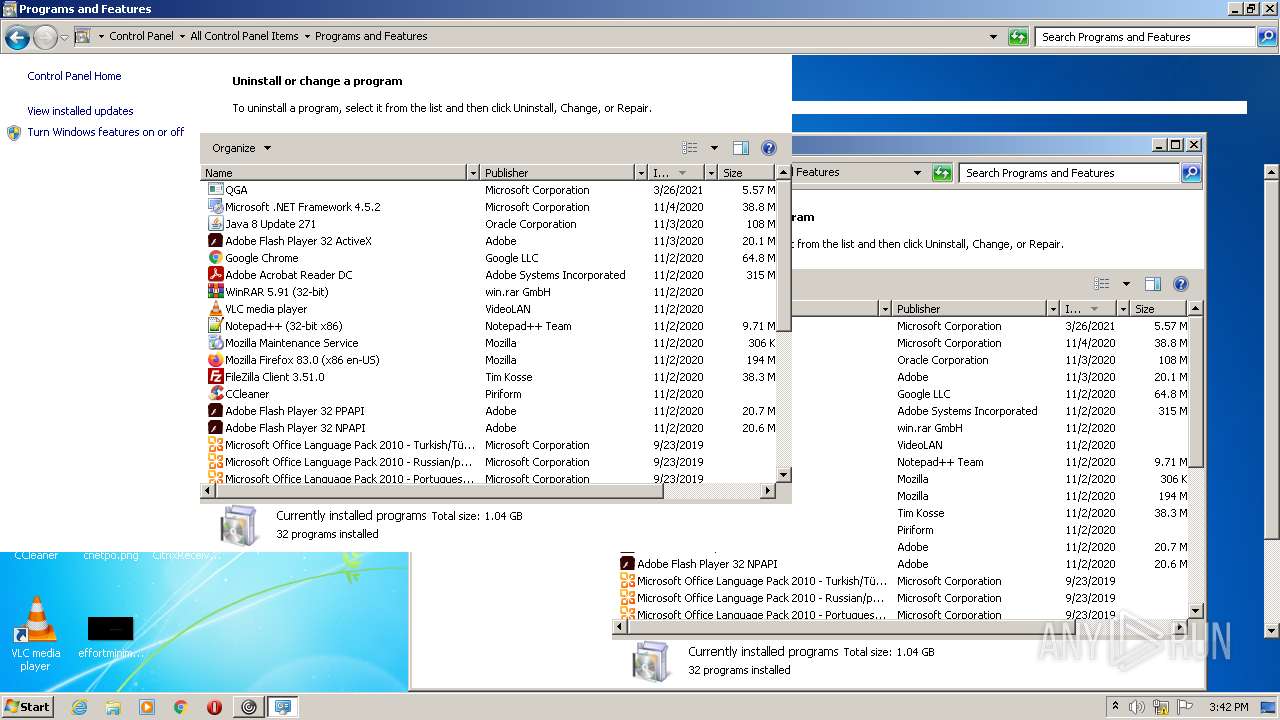Focus the top Search Programs and Features box
The image size is (1280, 720).
pos(1145,37)
